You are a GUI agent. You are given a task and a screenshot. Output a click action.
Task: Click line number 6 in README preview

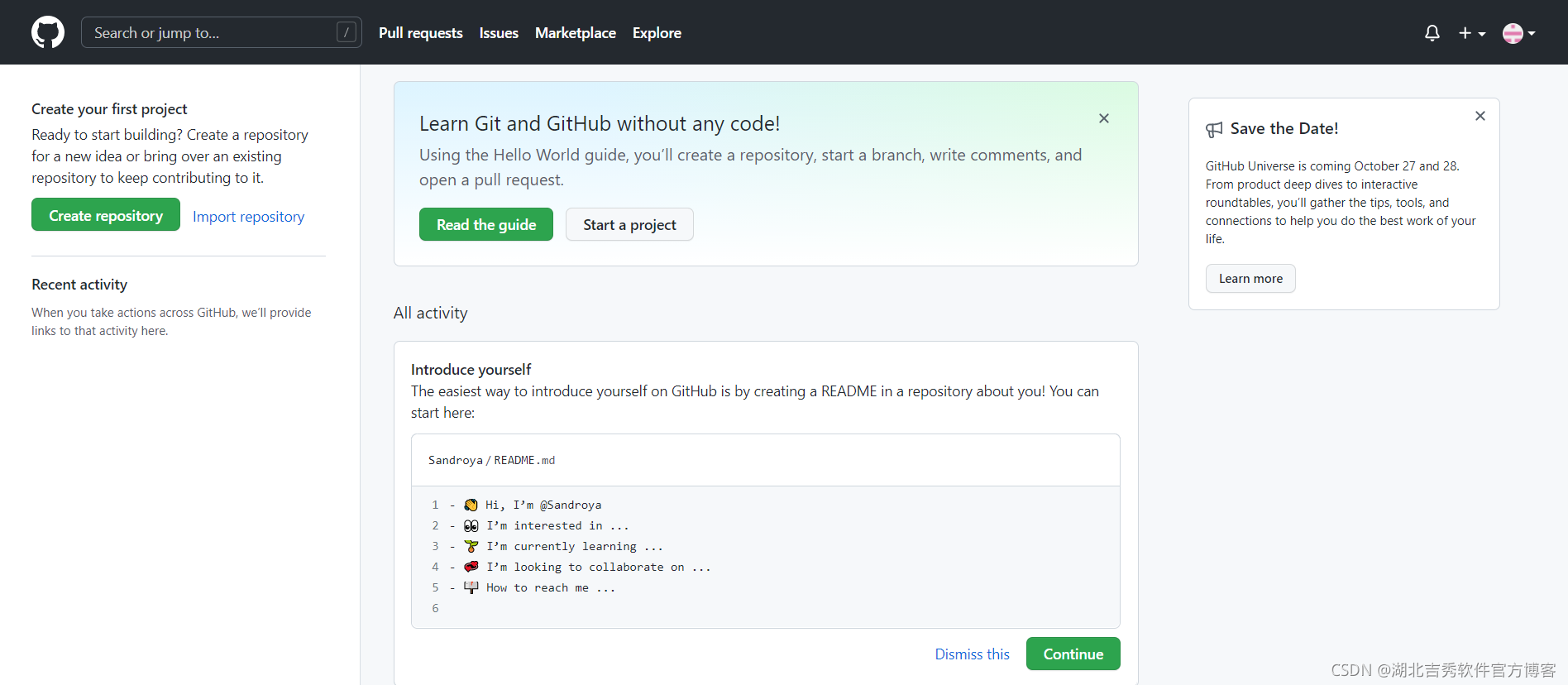tap(435, 608)
